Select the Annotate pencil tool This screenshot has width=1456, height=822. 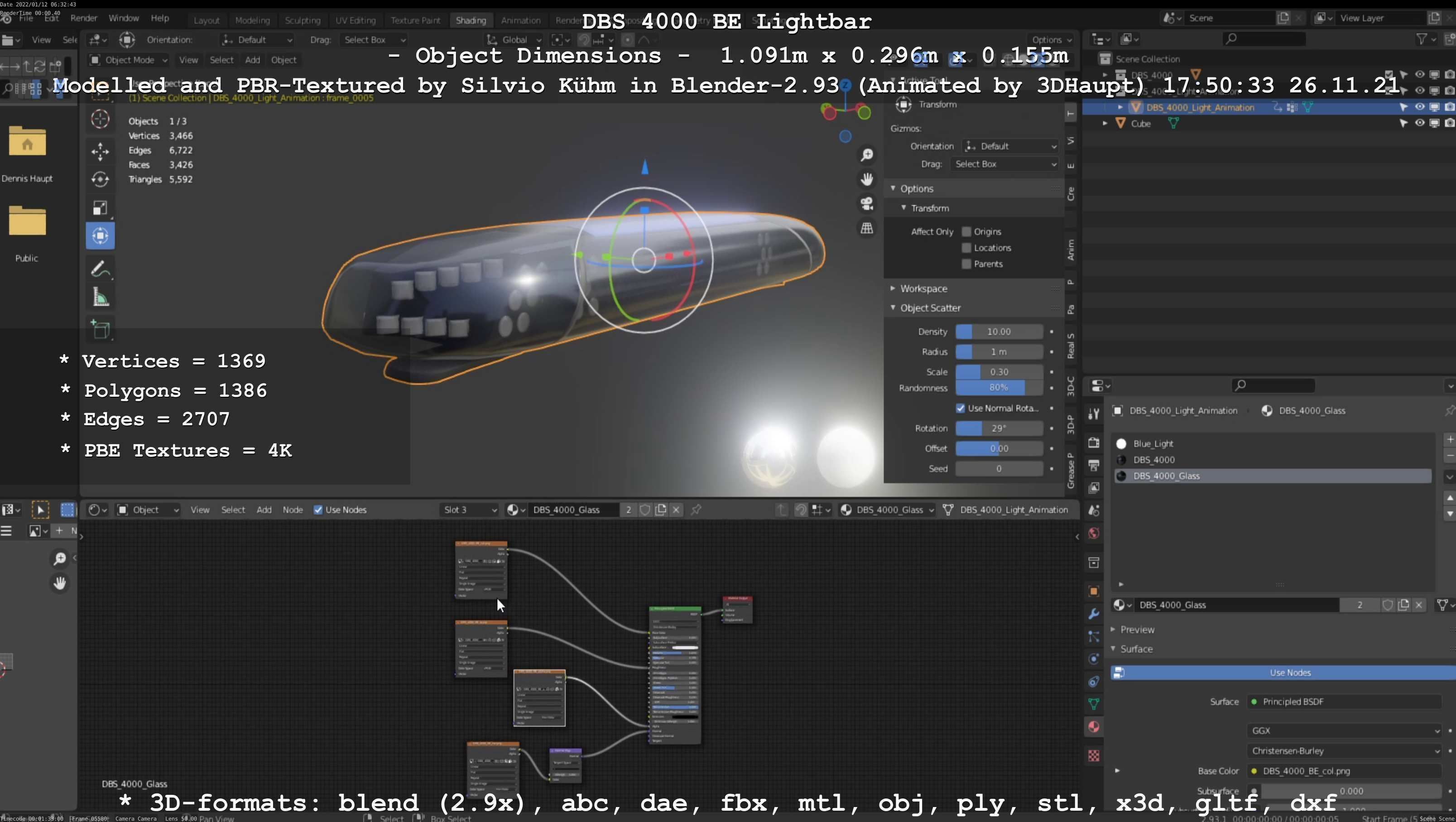coord(100,269)
